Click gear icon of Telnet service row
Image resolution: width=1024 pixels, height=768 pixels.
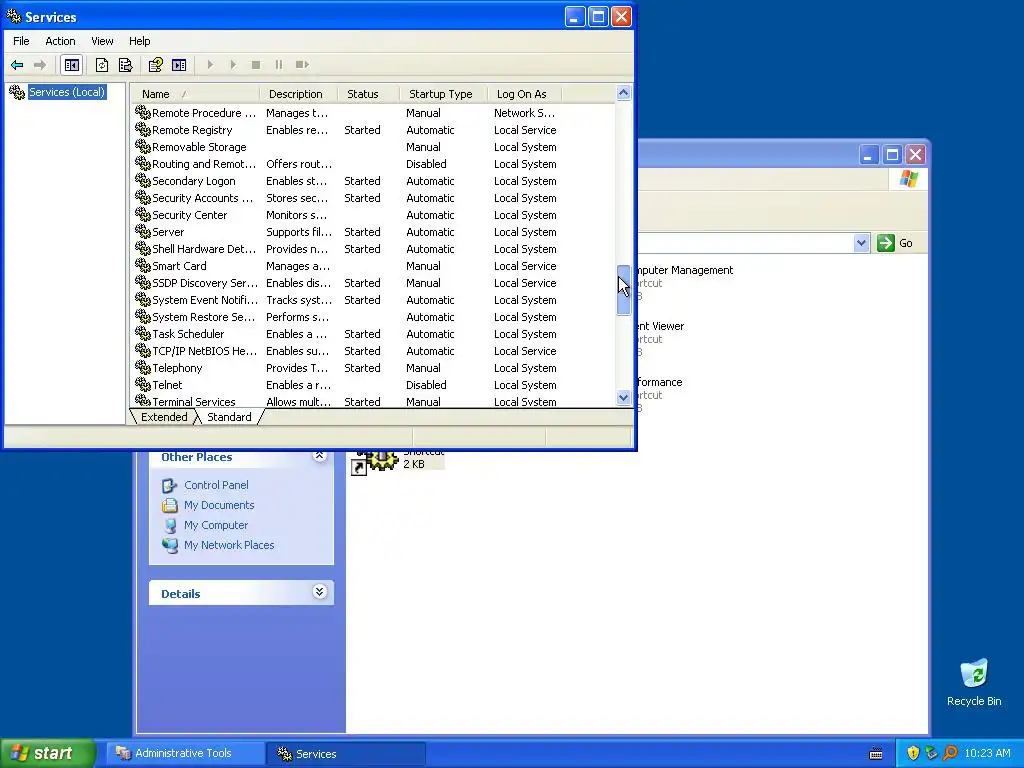tap(142, 384)
